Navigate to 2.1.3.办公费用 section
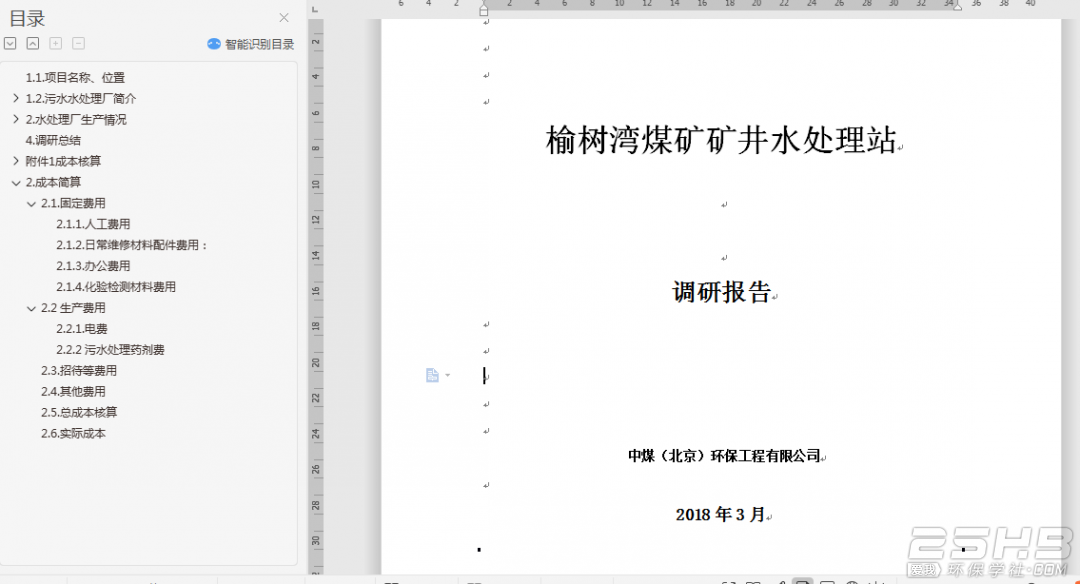The image size is (1080, 584). pyautogui.click(x=93, y=266)
